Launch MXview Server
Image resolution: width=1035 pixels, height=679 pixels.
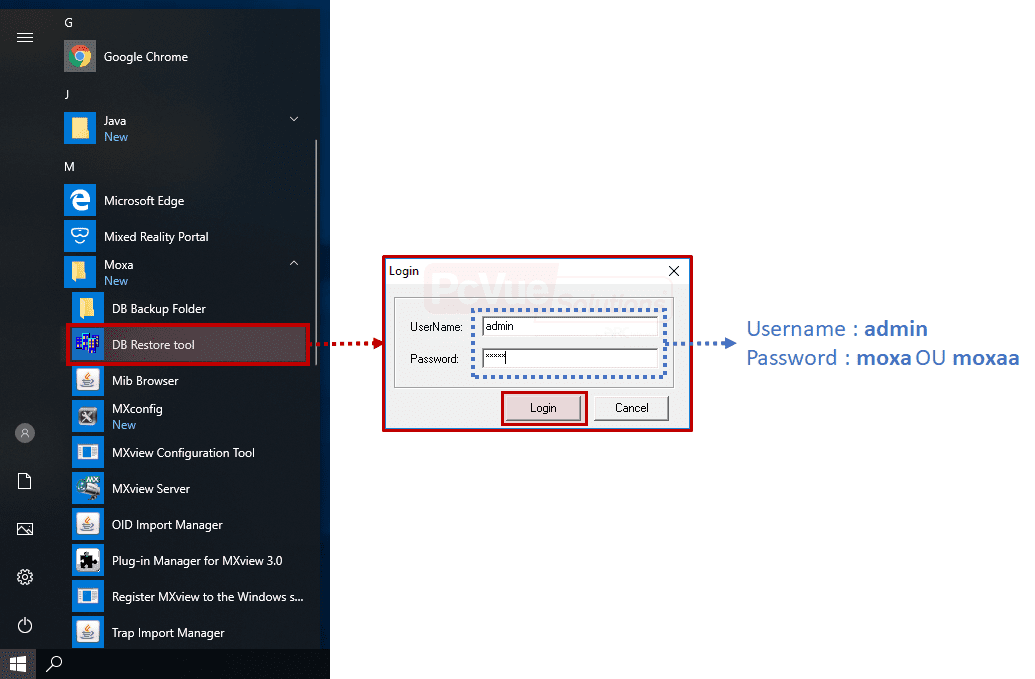point(150,489)
